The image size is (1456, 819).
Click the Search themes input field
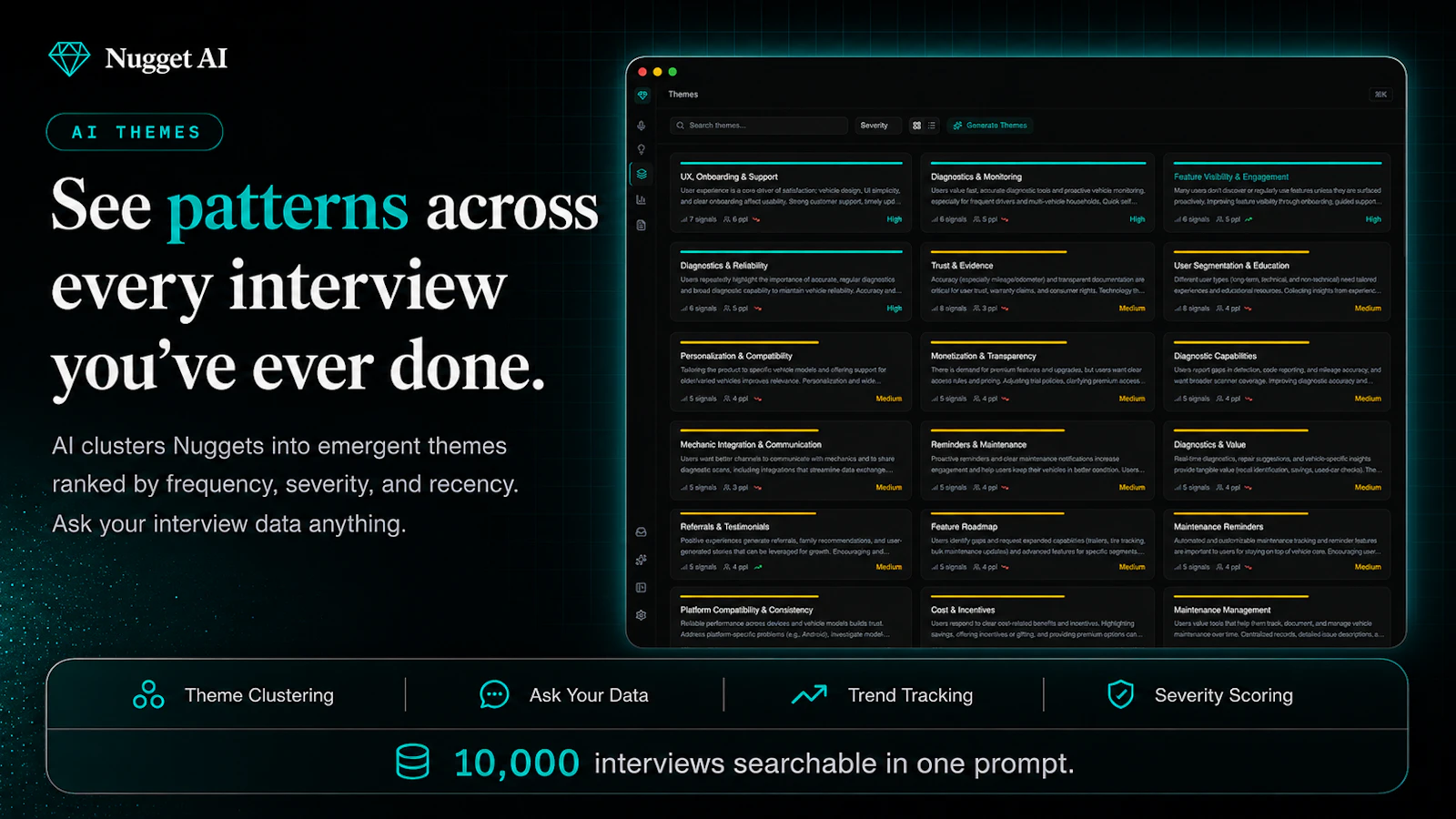pyautogui.click(x=760, y=126)
